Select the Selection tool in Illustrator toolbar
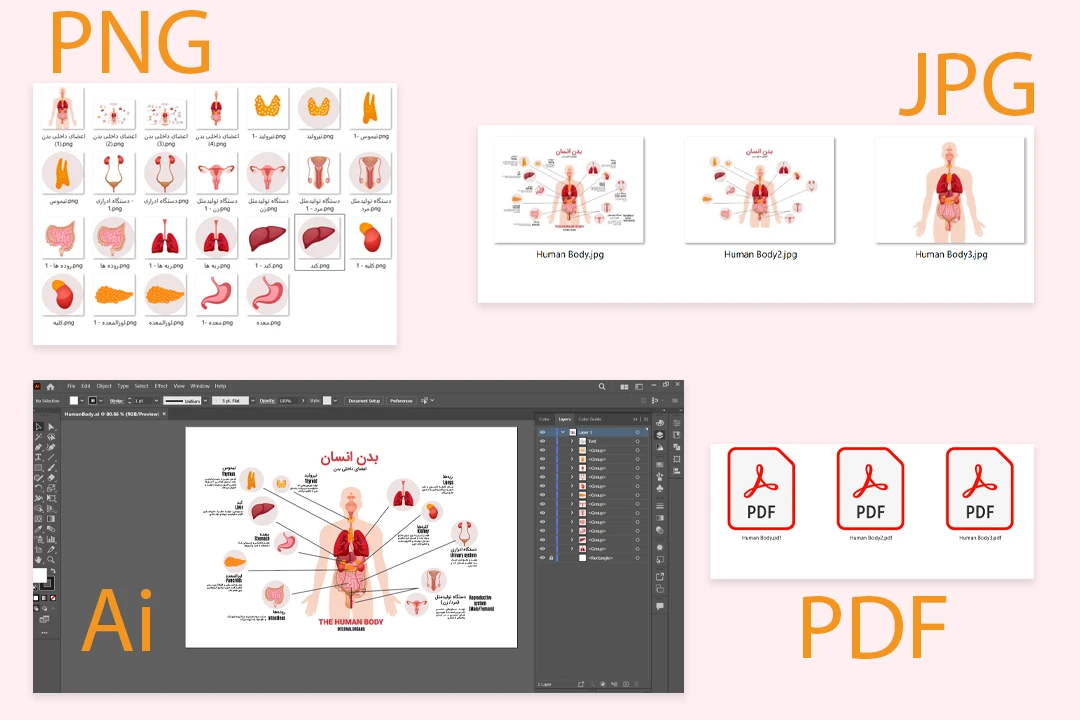This screenshot has width=1080, height=720. coord(38,426)
